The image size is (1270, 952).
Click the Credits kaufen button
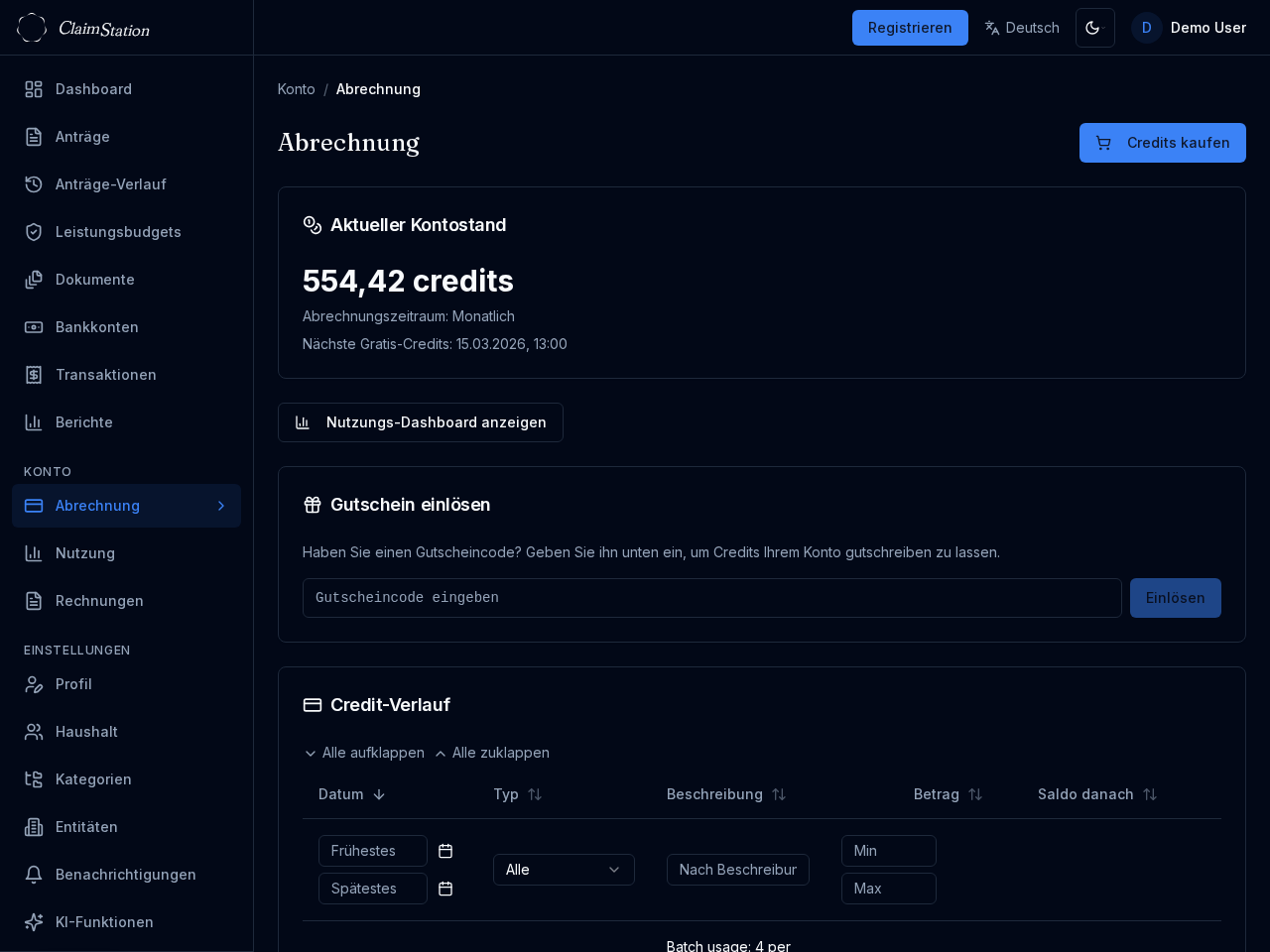[x=1162, y=143]
